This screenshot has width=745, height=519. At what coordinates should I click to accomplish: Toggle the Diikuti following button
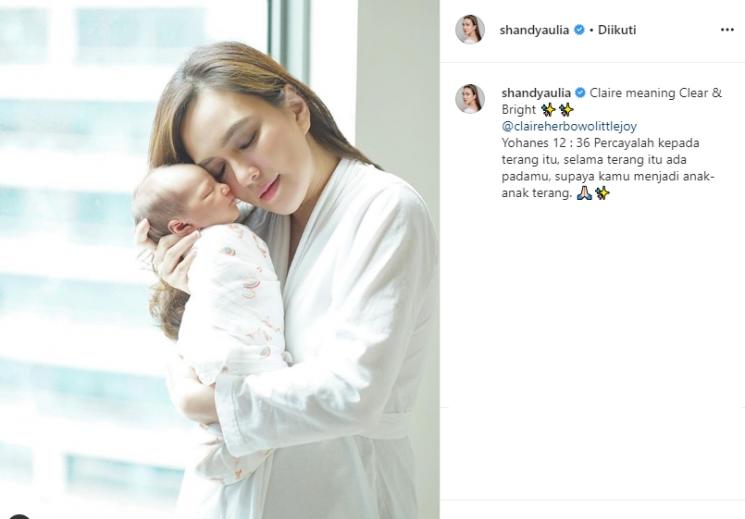coord(617,30)
